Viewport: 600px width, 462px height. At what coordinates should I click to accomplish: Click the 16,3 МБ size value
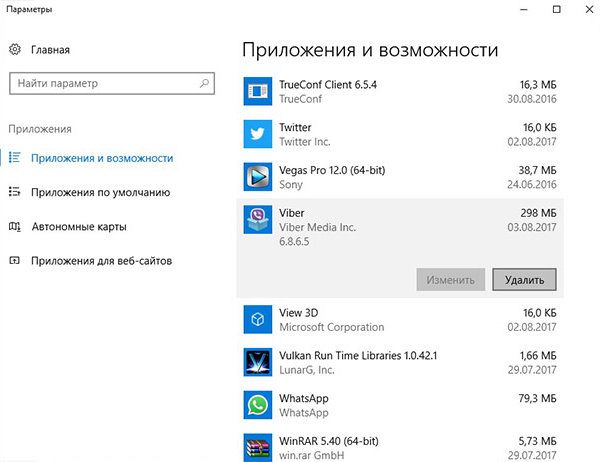point(538,85)
